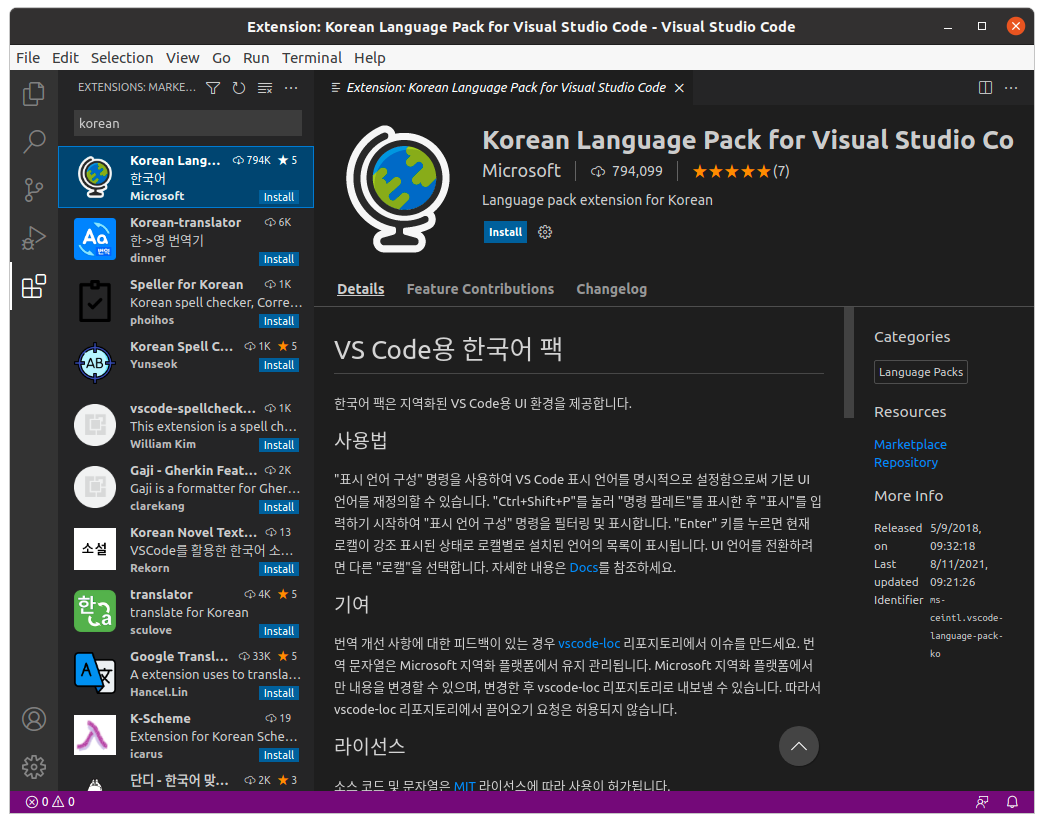Open notifications bell in status bar

tap(1012, 802)
